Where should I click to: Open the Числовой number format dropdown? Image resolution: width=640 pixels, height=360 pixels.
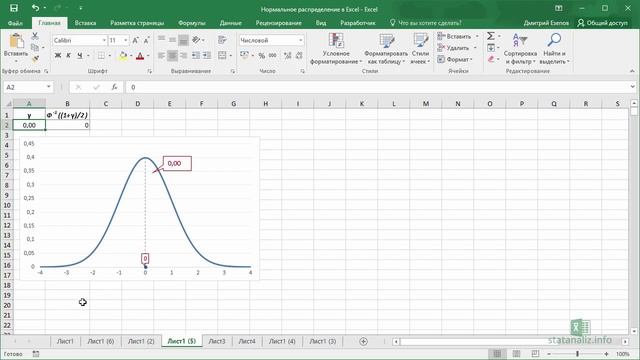[301, 40]
